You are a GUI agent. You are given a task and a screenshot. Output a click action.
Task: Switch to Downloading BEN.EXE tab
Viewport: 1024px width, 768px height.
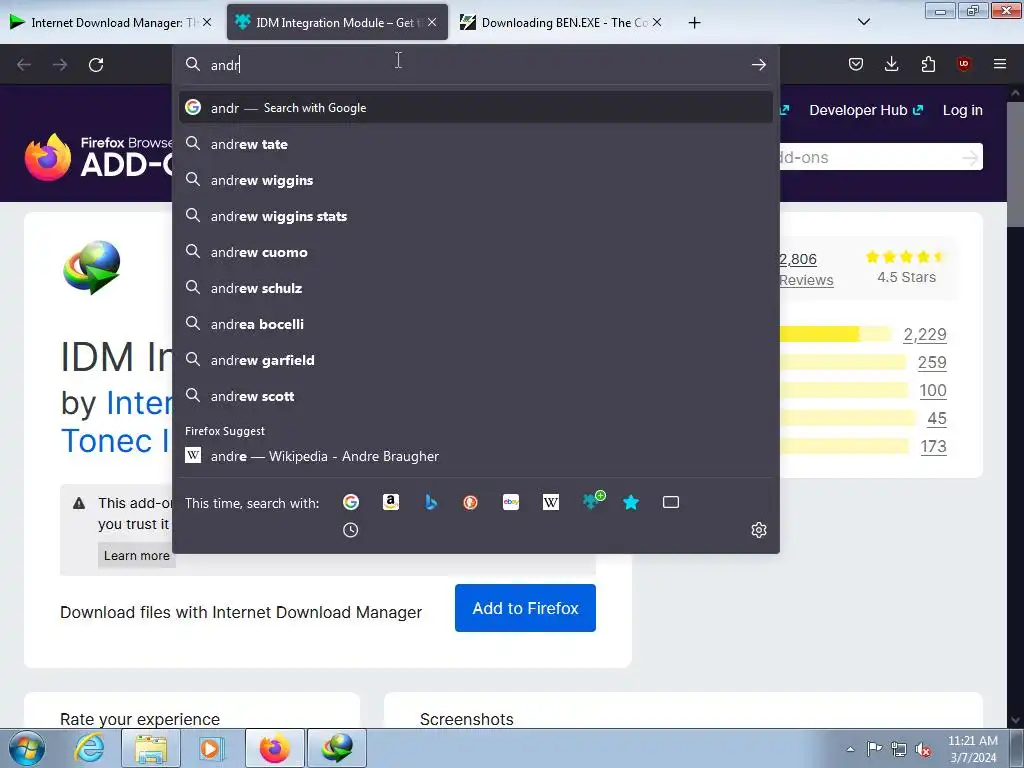[562, 22]
